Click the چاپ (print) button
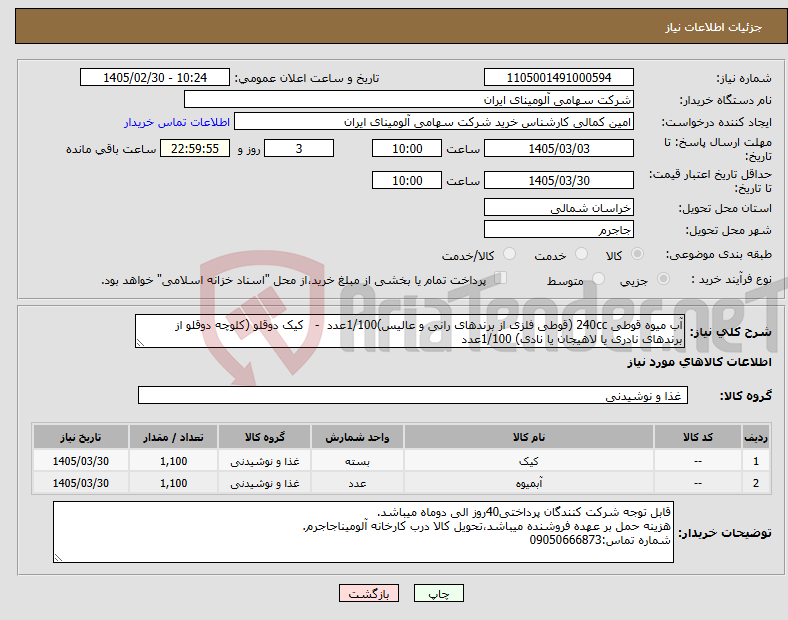 [x=438, y=593]
